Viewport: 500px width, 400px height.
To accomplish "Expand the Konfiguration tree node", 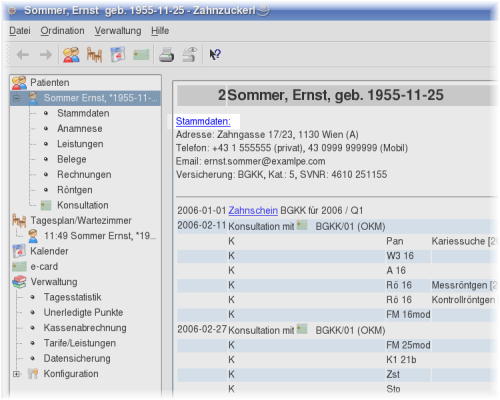I will (16, 374).
